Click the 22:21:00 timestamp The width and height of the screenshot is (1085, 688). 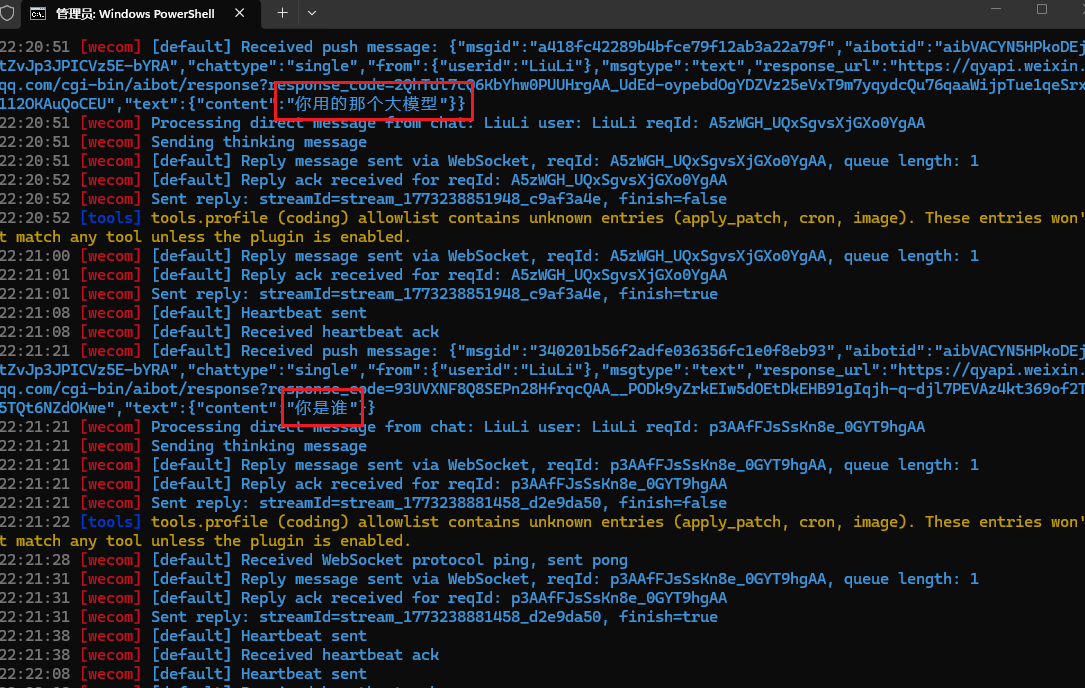pos(35,256)
